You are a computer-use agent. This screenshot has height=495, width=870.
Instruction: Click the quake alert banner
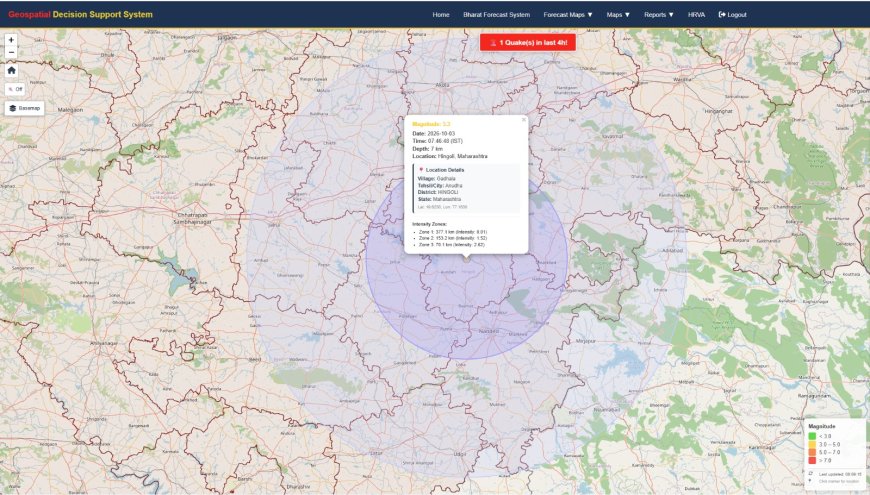pyautogui.click(x=528, y=43)
